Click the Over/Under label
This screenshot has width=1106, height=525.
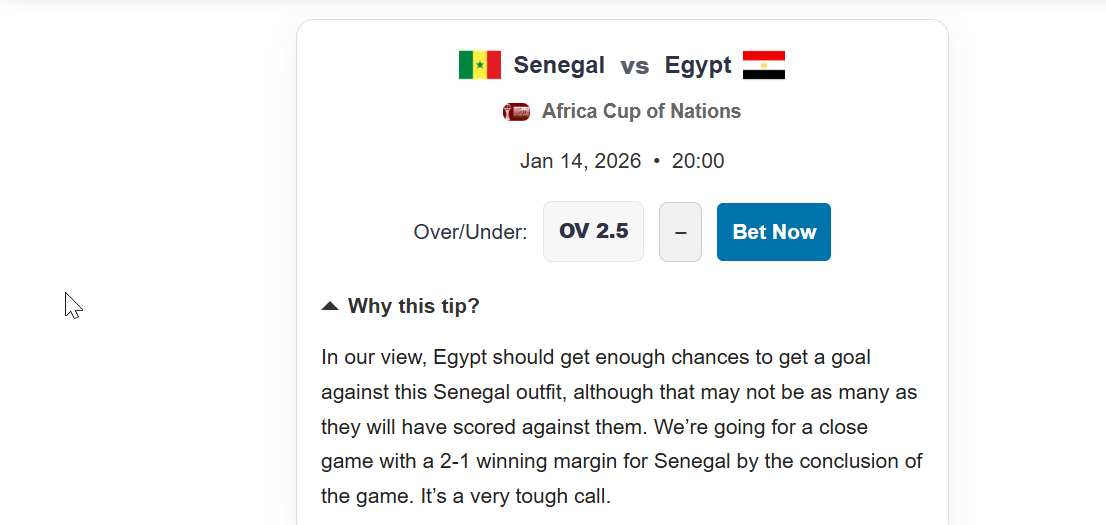coord(470,233)
